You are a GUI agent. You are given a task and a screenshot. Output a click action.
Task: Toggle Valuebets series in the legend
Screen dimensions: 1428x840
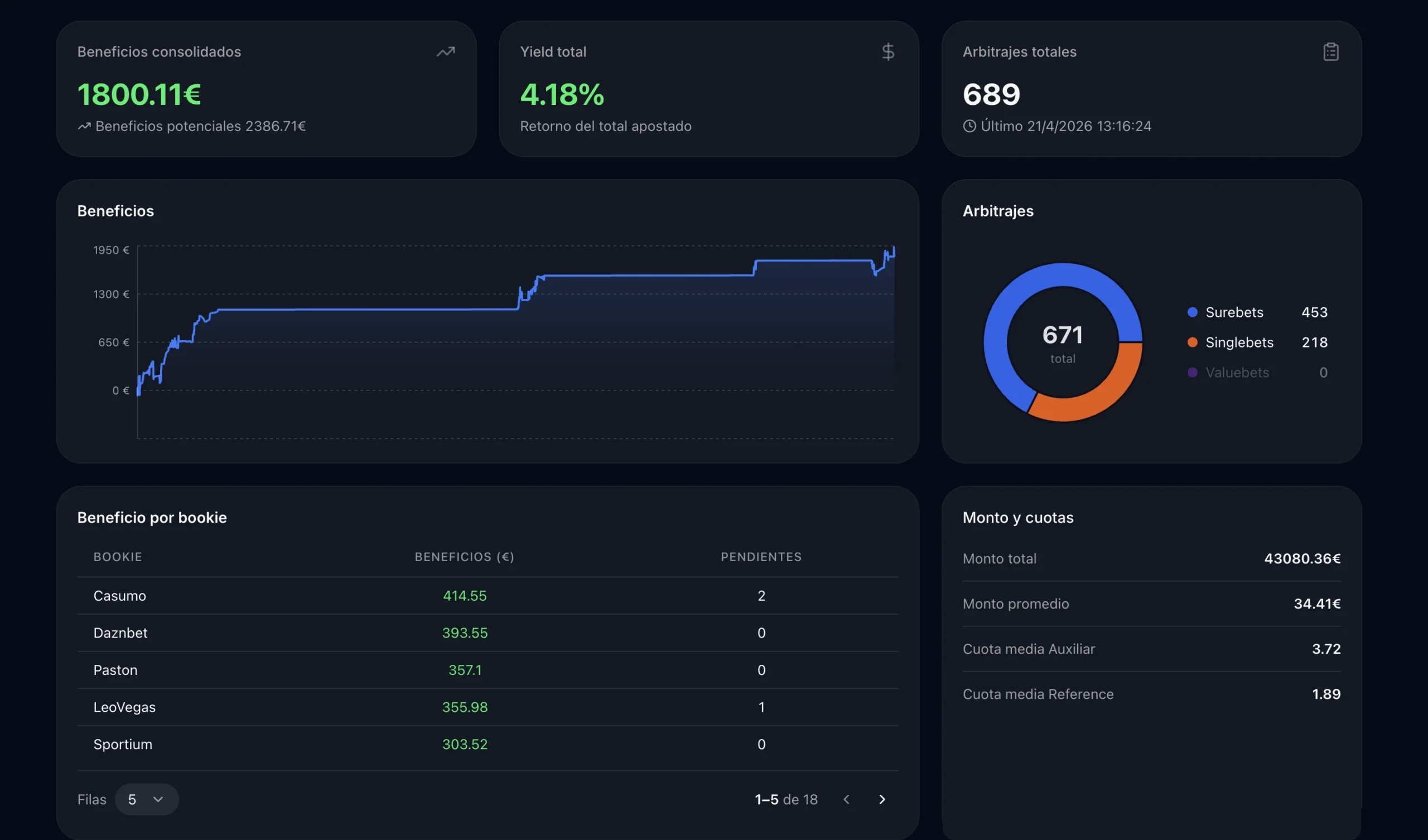(1257, 372)
